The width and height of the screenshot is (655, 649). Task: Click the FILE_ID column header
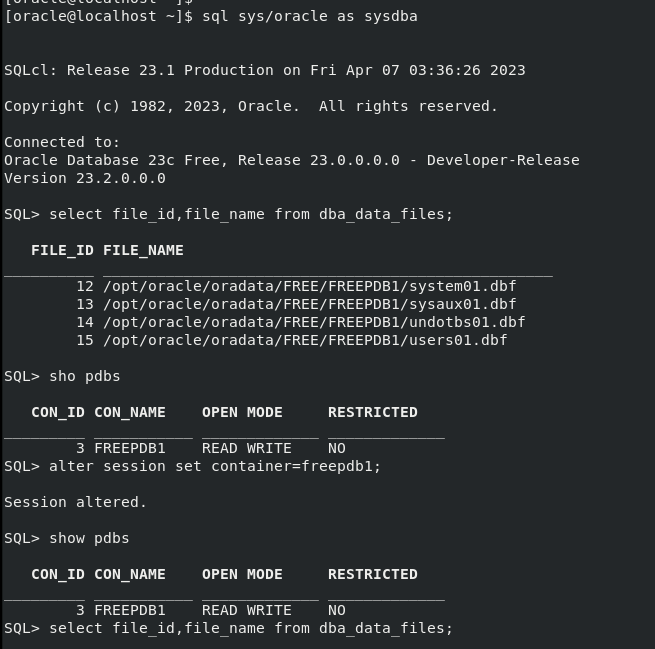pyautogui.click(x=62, y=251)
